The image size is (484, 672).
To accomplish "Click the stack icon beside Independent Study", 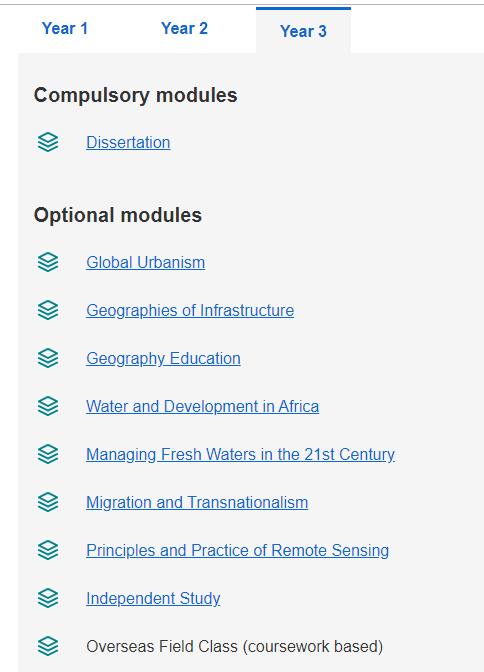I will pos(48,598).
